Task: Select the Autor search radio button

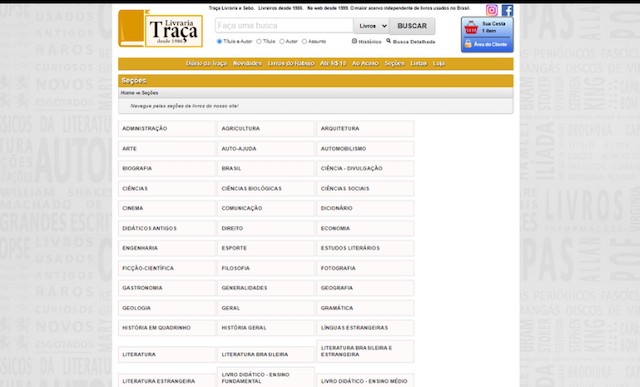Action: pos(282,41)
